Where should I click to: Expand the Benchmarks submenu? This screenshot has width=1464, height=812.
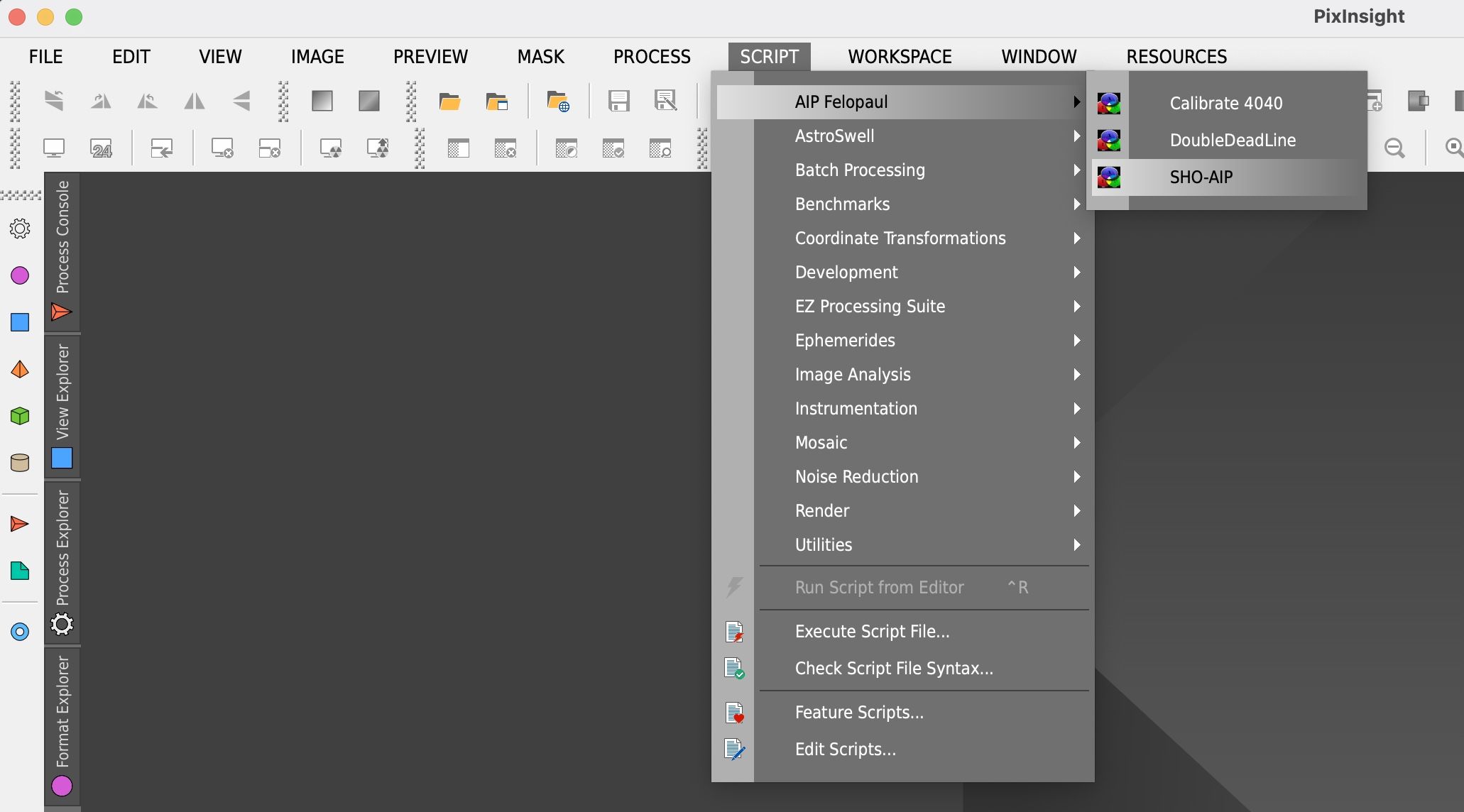point(902,204)
